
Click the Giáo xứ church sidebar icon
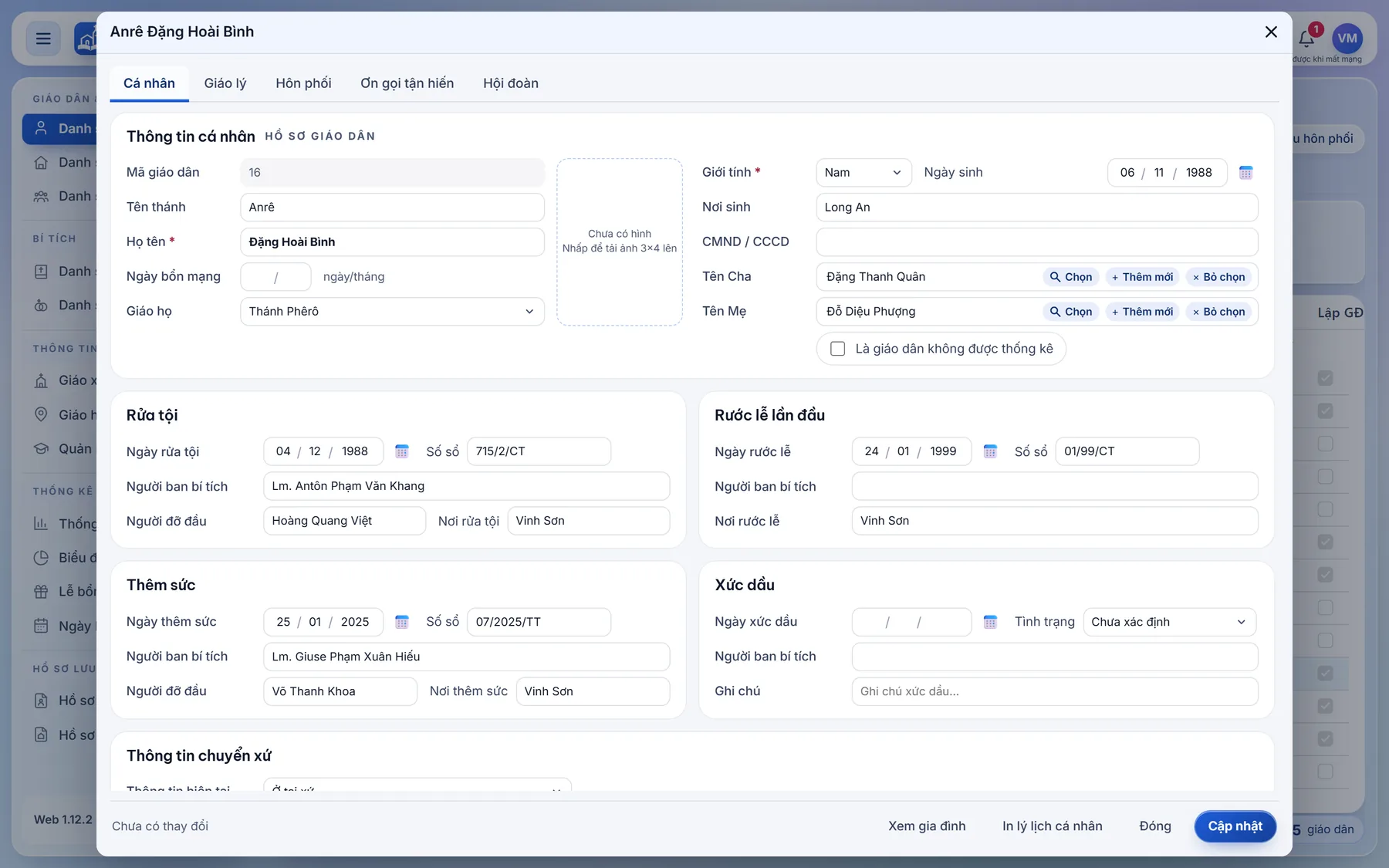point(41,380)
